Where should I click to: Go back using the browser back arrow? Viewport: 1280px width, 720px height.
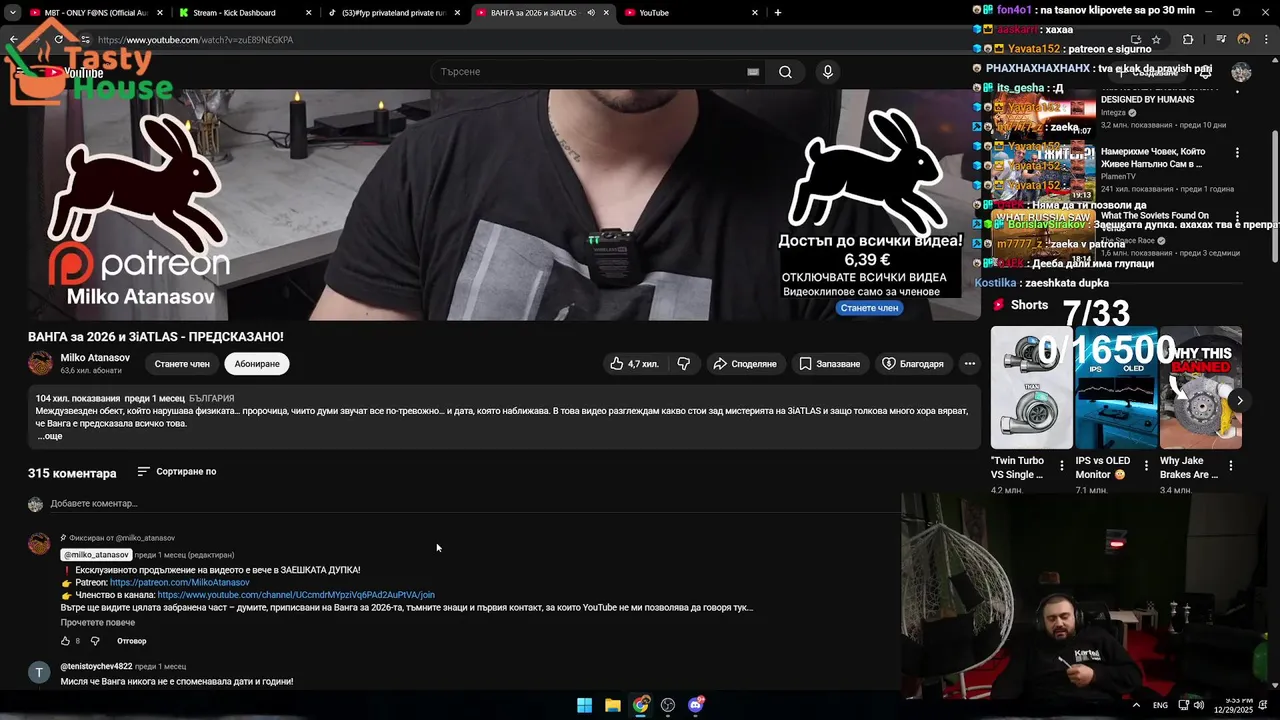pyautogui.click(x=13, y=39)
